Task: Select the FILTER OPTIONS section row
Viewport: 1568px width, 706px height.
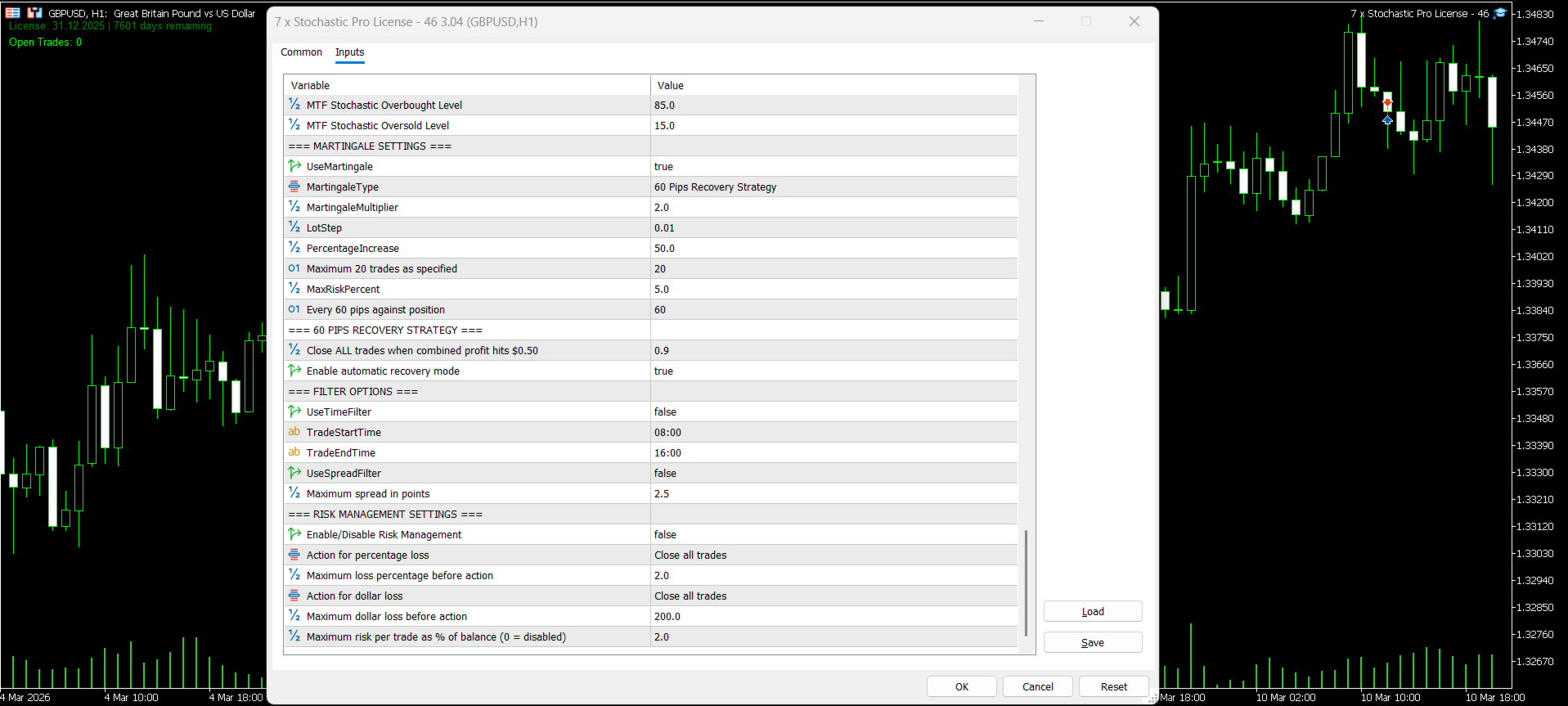Action: [x=650, y=391]
